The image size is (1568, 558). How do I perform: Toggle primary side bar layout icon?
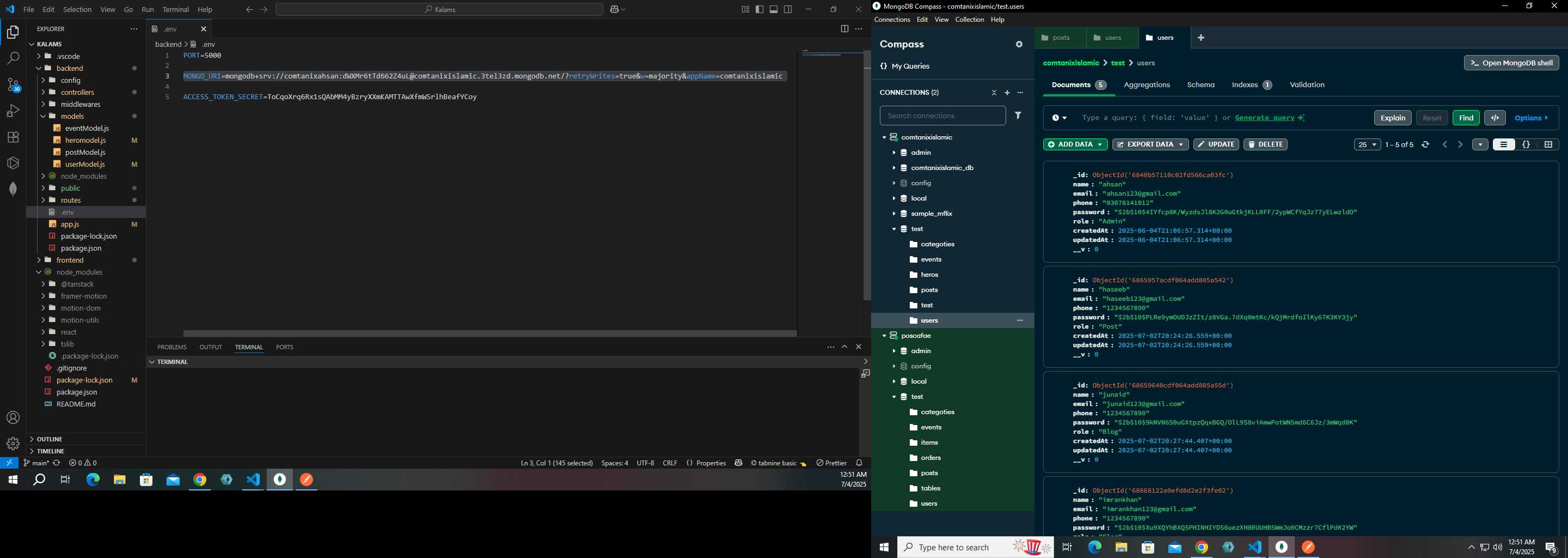point(759,9)
